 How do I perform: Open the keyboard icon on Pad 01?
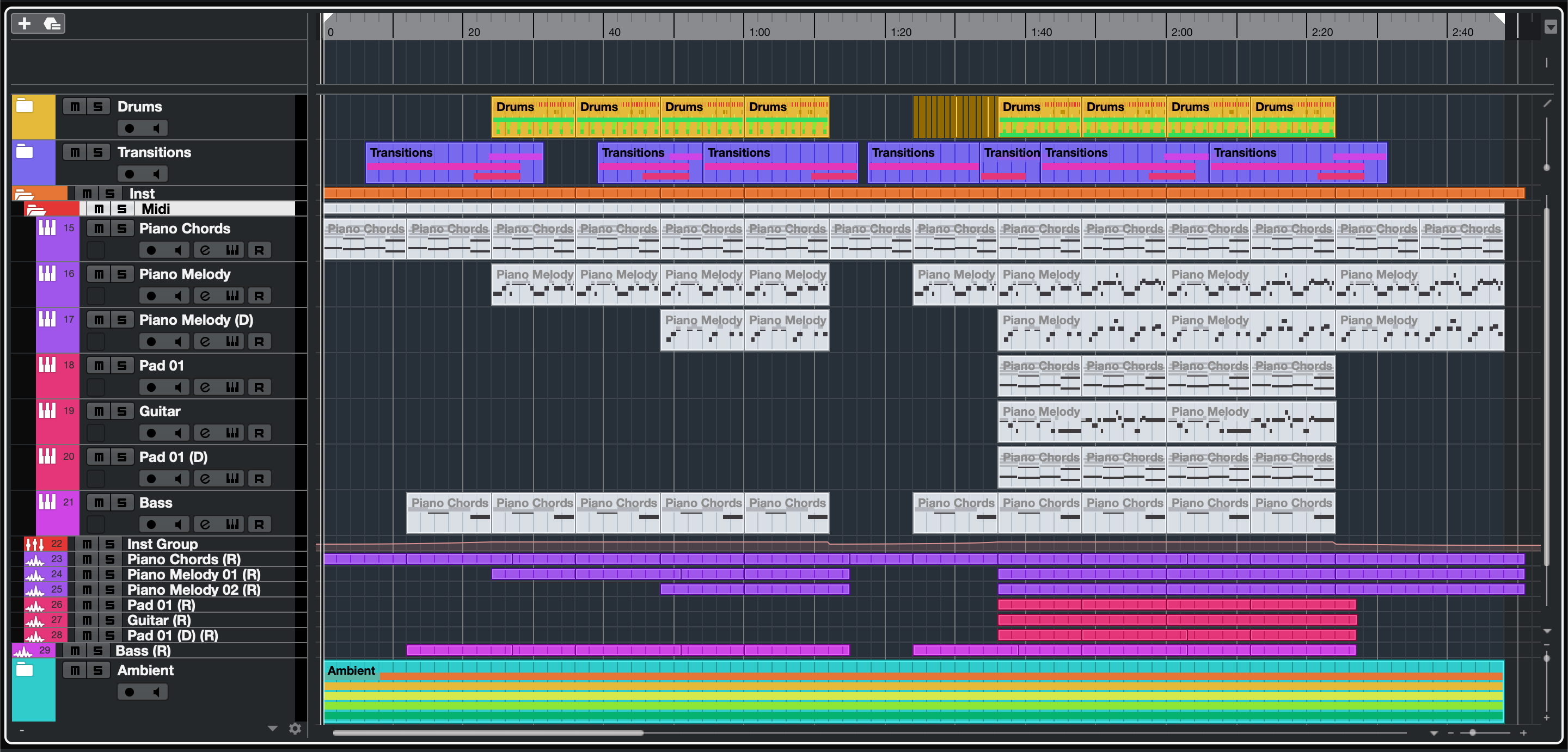pyautogui.click(x=232, y=387)
